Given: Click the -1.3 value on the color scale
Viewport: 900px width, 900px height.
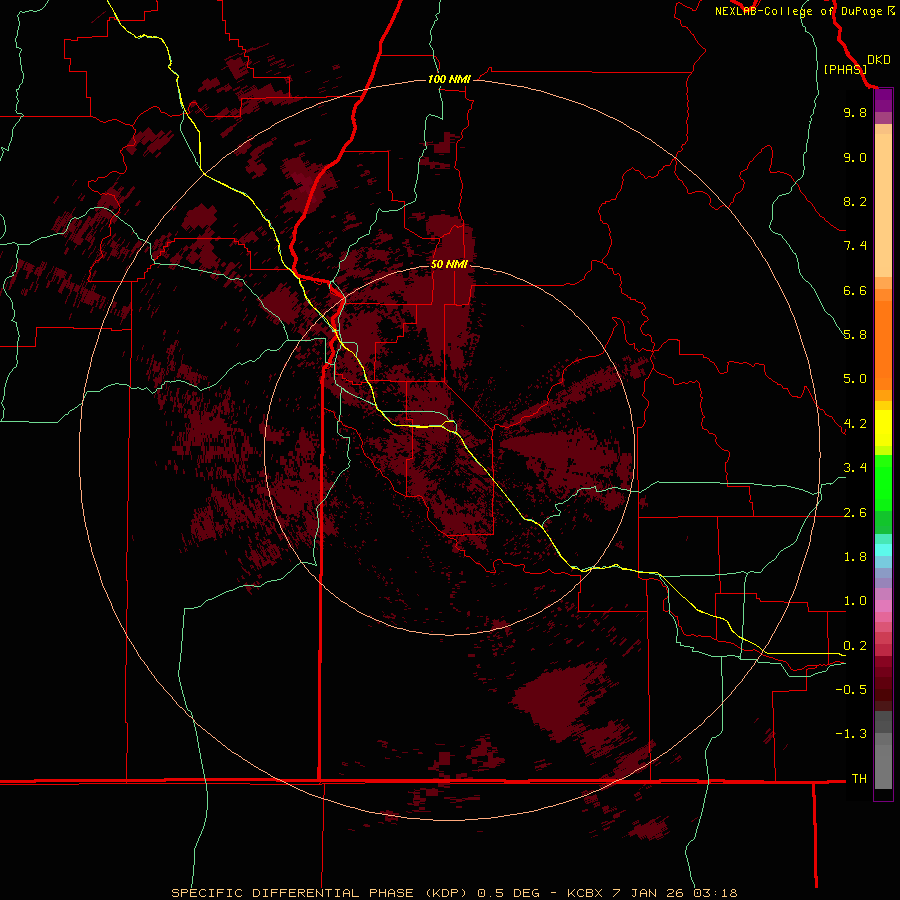Looking at the screenshot, I should 851,734.
